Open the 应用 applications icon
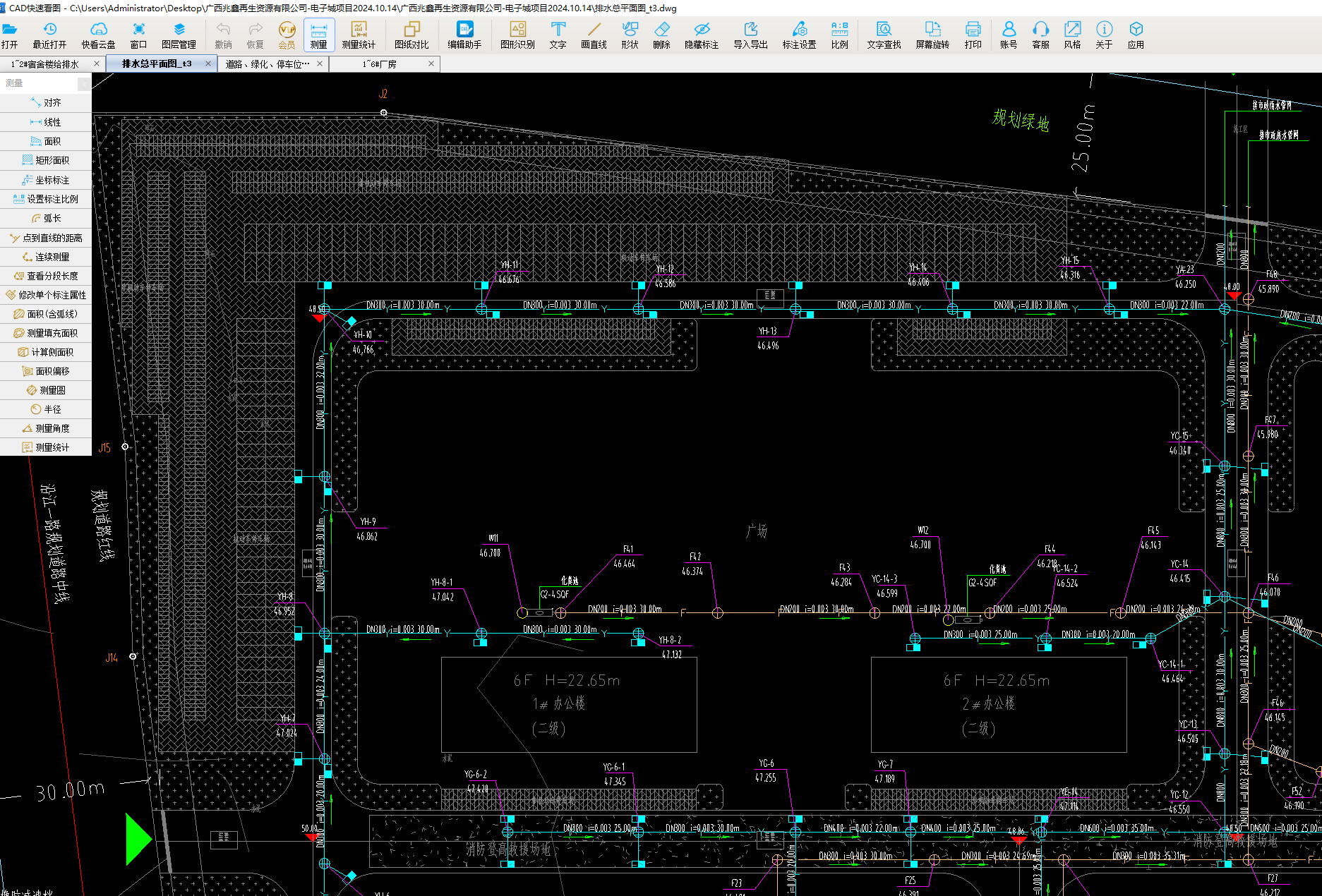1322x896 pixels. pyautogui.click(x=1136, y=35)
